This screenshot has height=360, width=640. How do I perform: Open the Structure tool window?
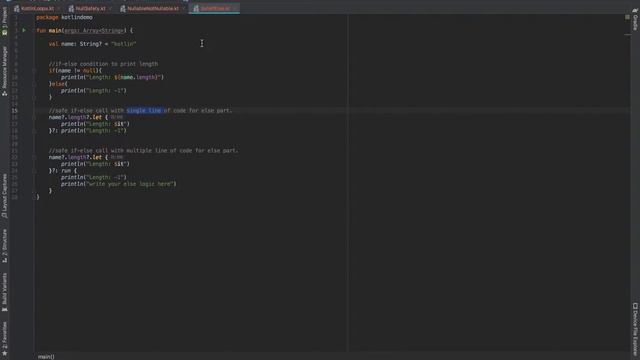pos(4,245)
